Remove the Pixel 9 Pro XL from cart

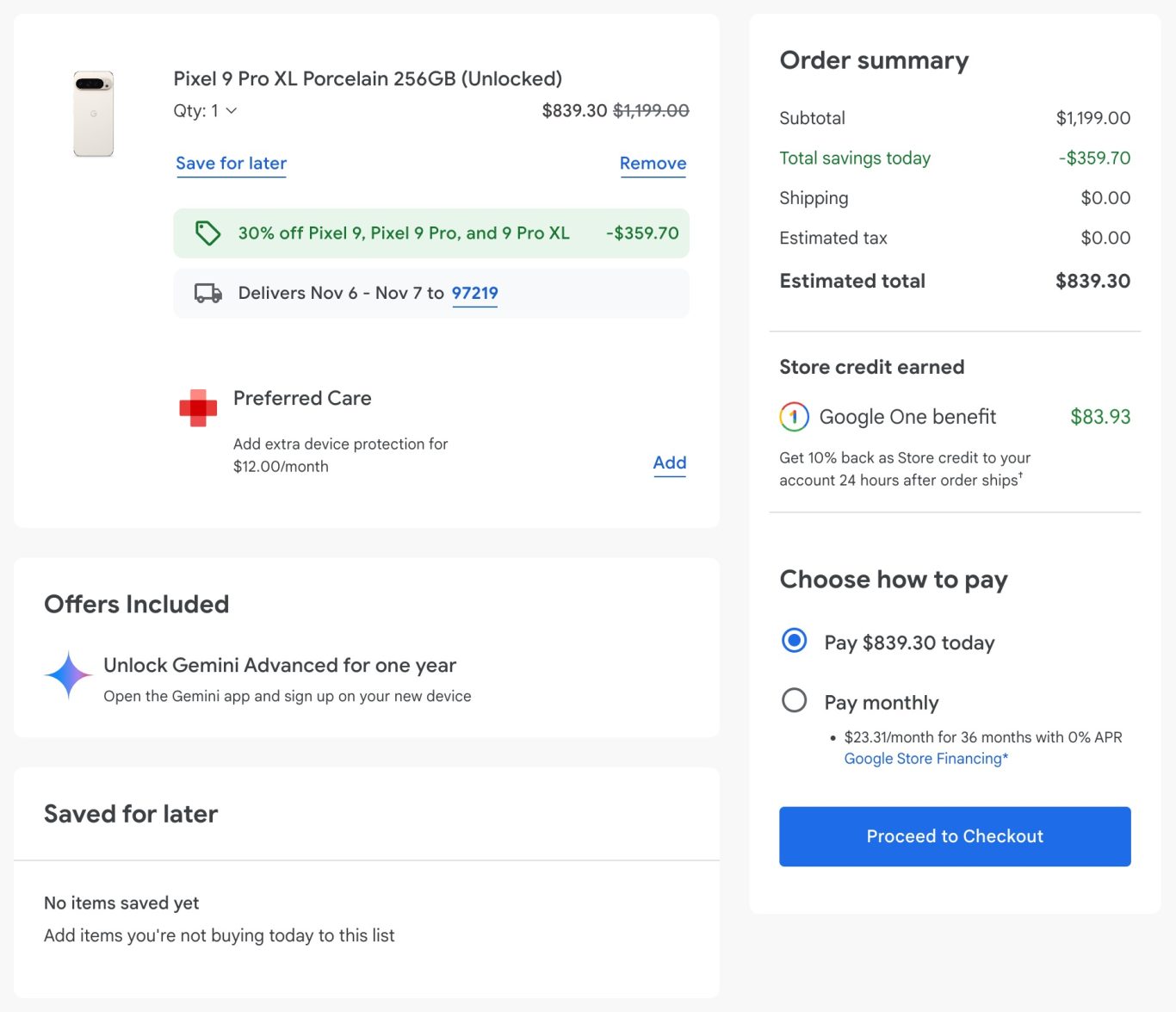(653, 164)
